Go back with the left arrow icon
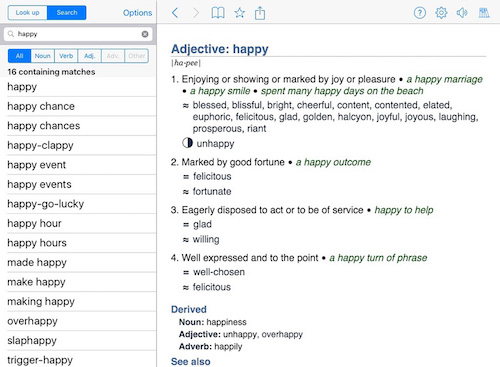Viewport: 500px width, 367px height. tap(175, 13)
